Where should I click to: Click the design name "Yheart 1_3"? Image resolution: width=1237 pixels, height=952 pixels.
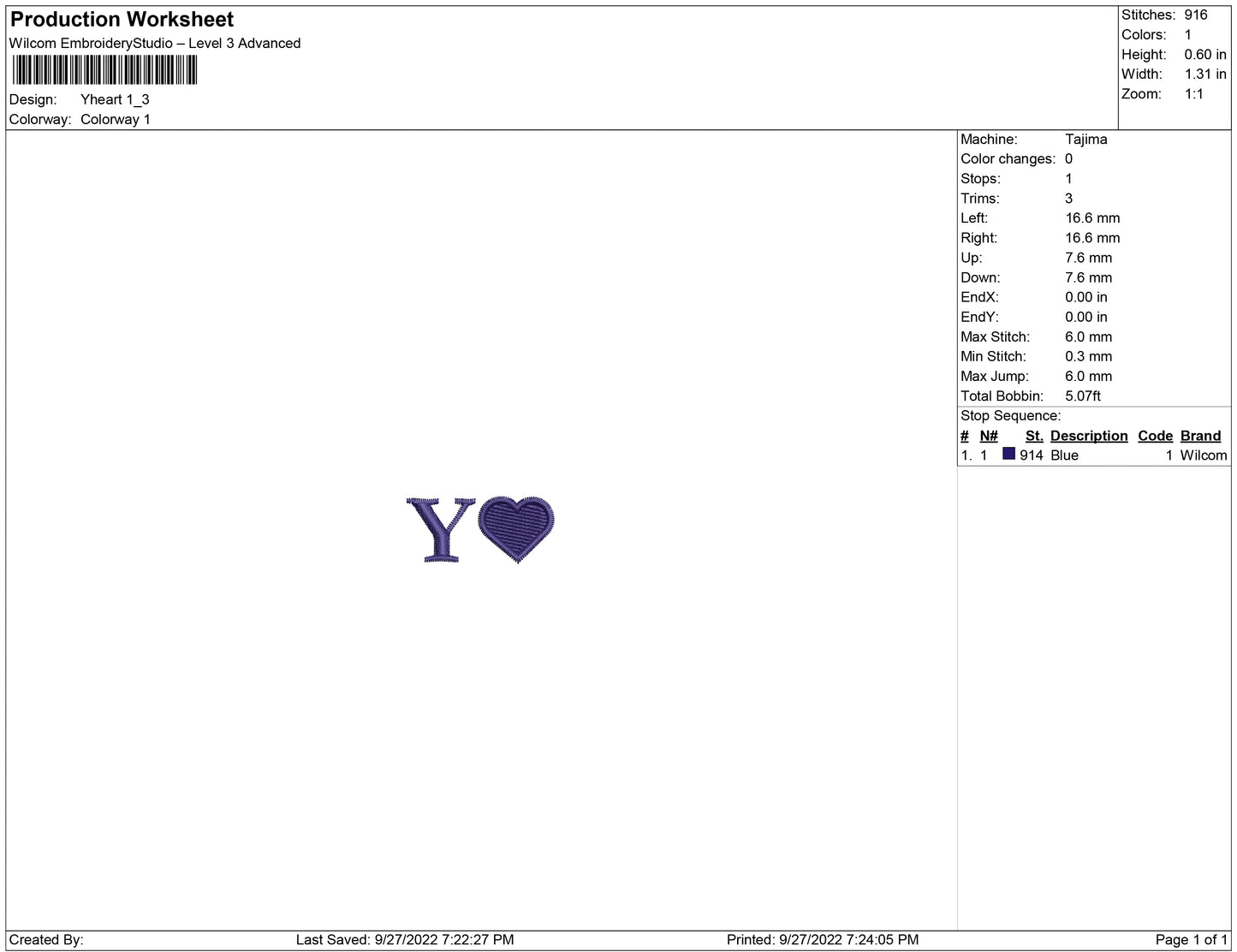(x=115, y=99)
